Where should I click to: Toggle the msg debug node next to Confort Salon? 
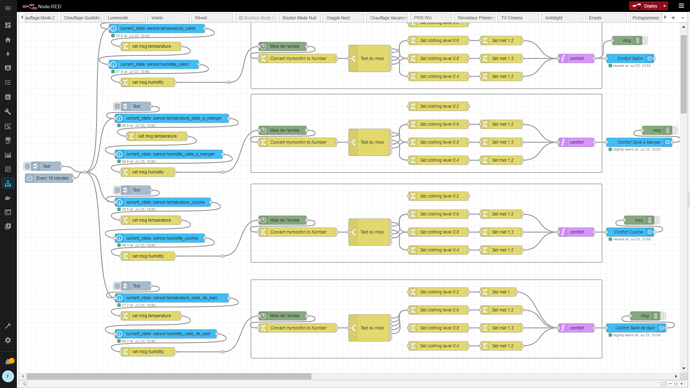(x=645, y=40)
